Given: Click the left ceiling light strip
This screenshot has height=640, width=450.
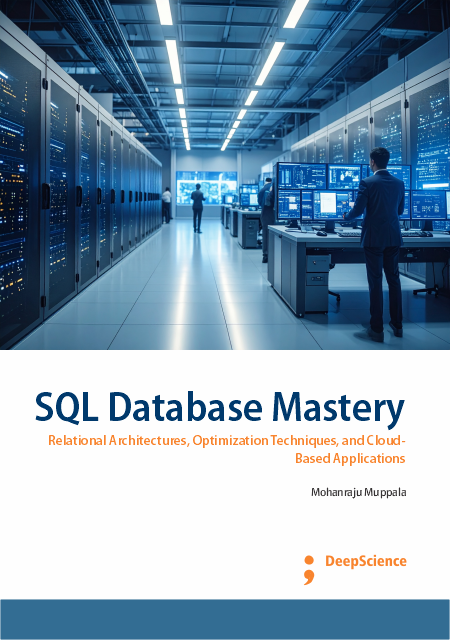Looking at the screenshot, I should point(174,73).
